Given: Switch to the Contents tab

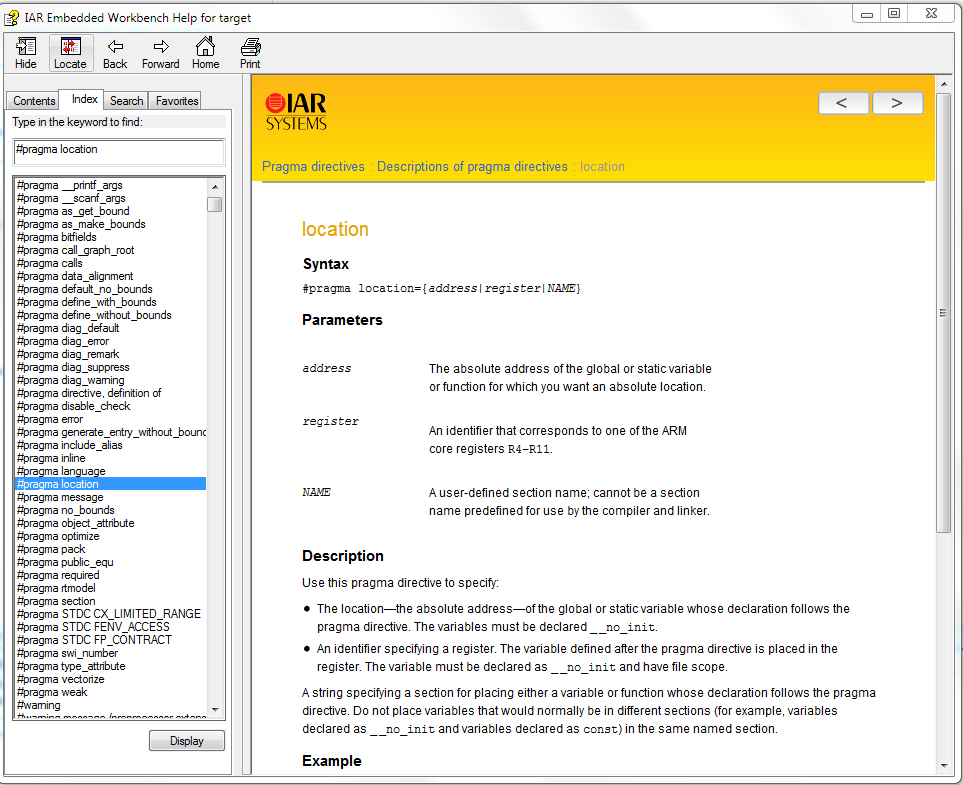Looking at the screenshot, I should click(x=34, y=101).
